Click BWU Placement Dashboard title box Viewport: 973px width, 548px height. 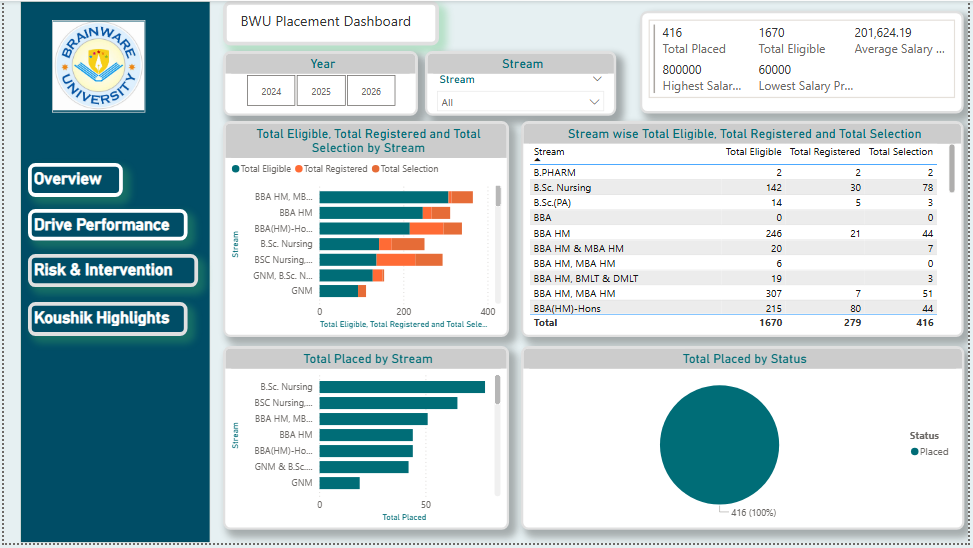pos(331,24)
